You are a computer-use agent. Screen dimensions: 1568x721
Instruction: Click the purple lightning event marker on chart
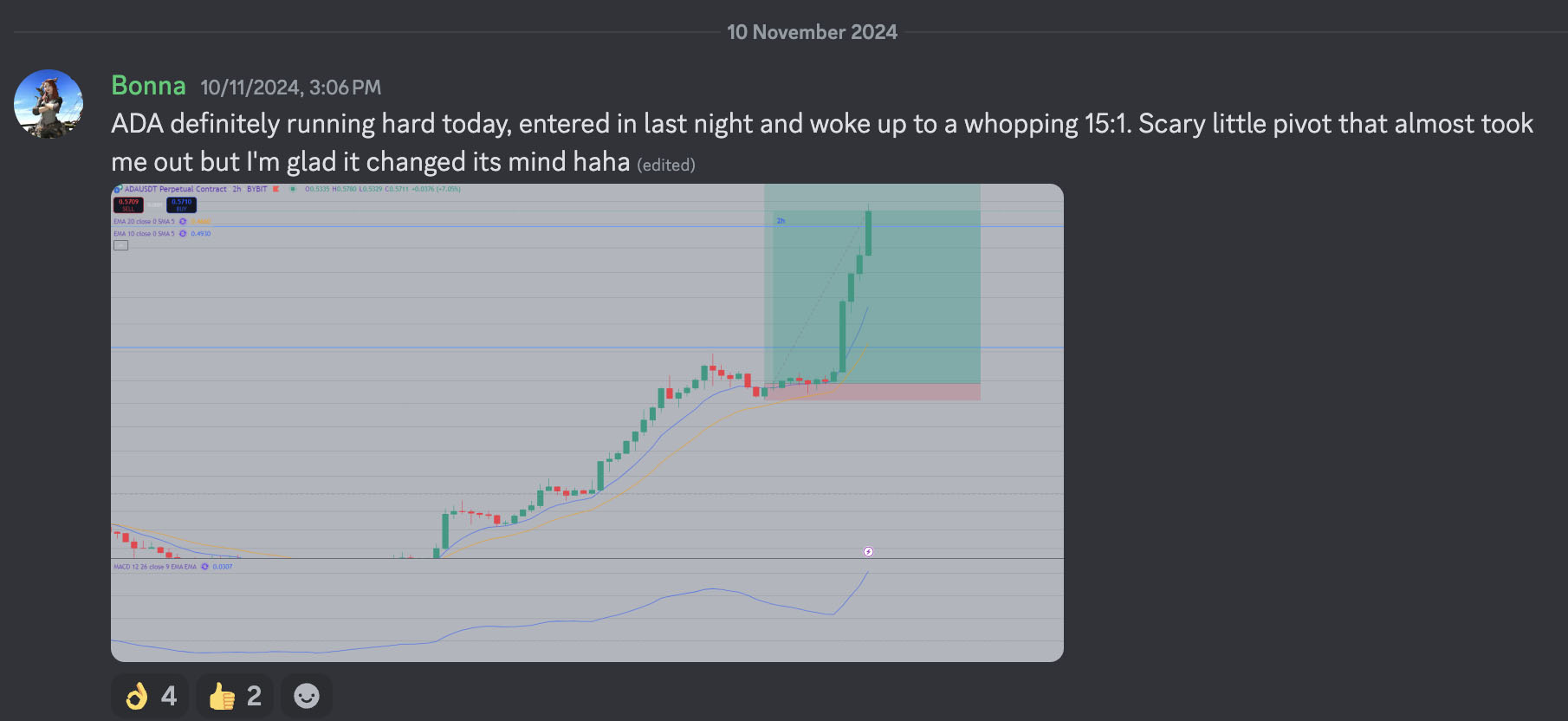point(868,551)
